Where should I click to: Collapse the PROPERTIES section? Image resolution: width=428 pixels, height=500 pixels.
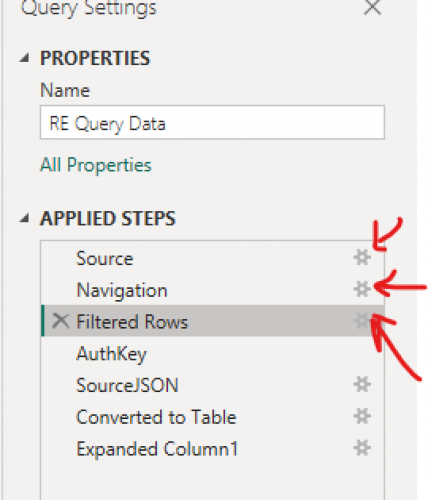pos(24,59)
